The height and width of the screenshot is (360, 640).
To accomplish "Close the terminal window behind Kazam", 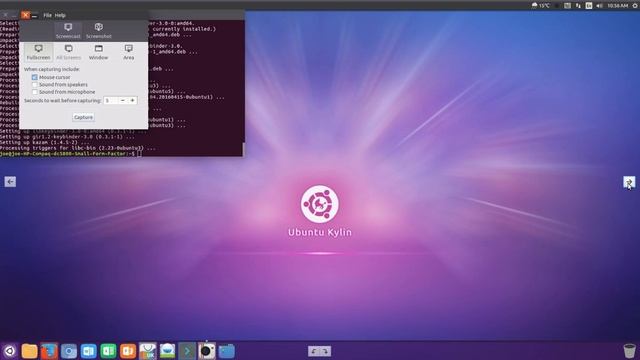I will (x=5, y=15).
